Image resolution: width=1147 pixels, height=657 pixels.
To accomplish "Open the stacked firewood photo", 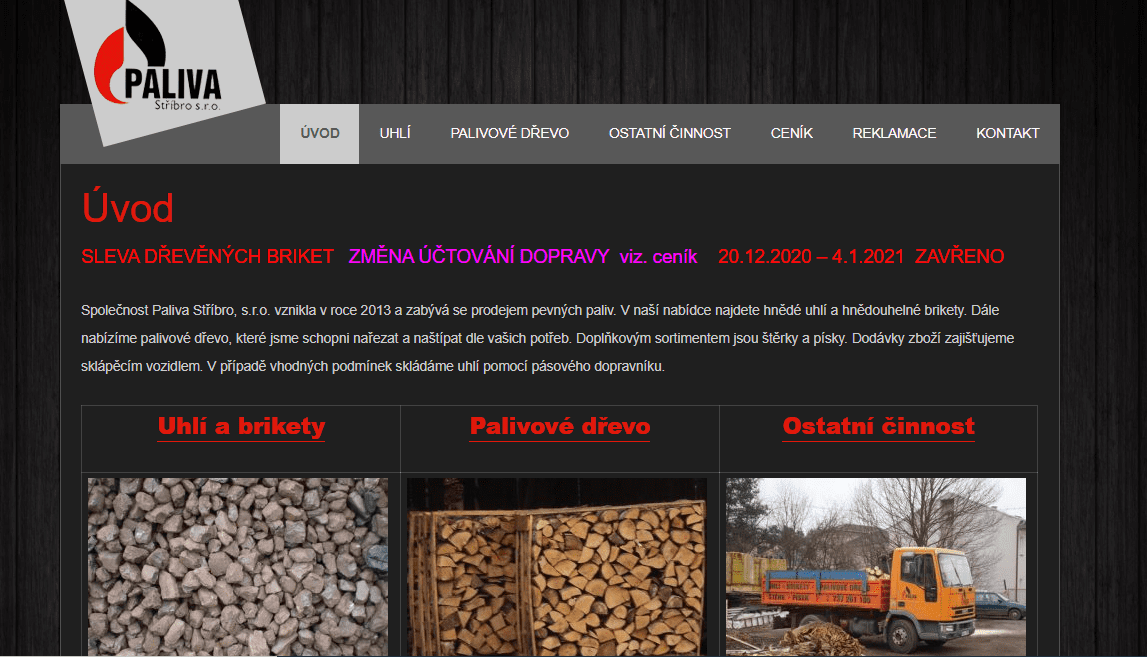I will pyautogui.click(x=557, y=566).
